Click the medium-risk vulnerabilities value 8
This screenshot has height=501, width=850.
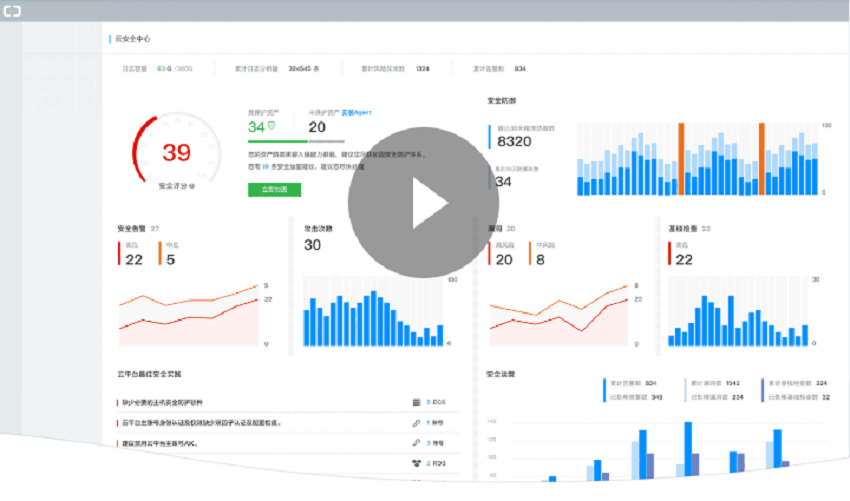(540, 260)
